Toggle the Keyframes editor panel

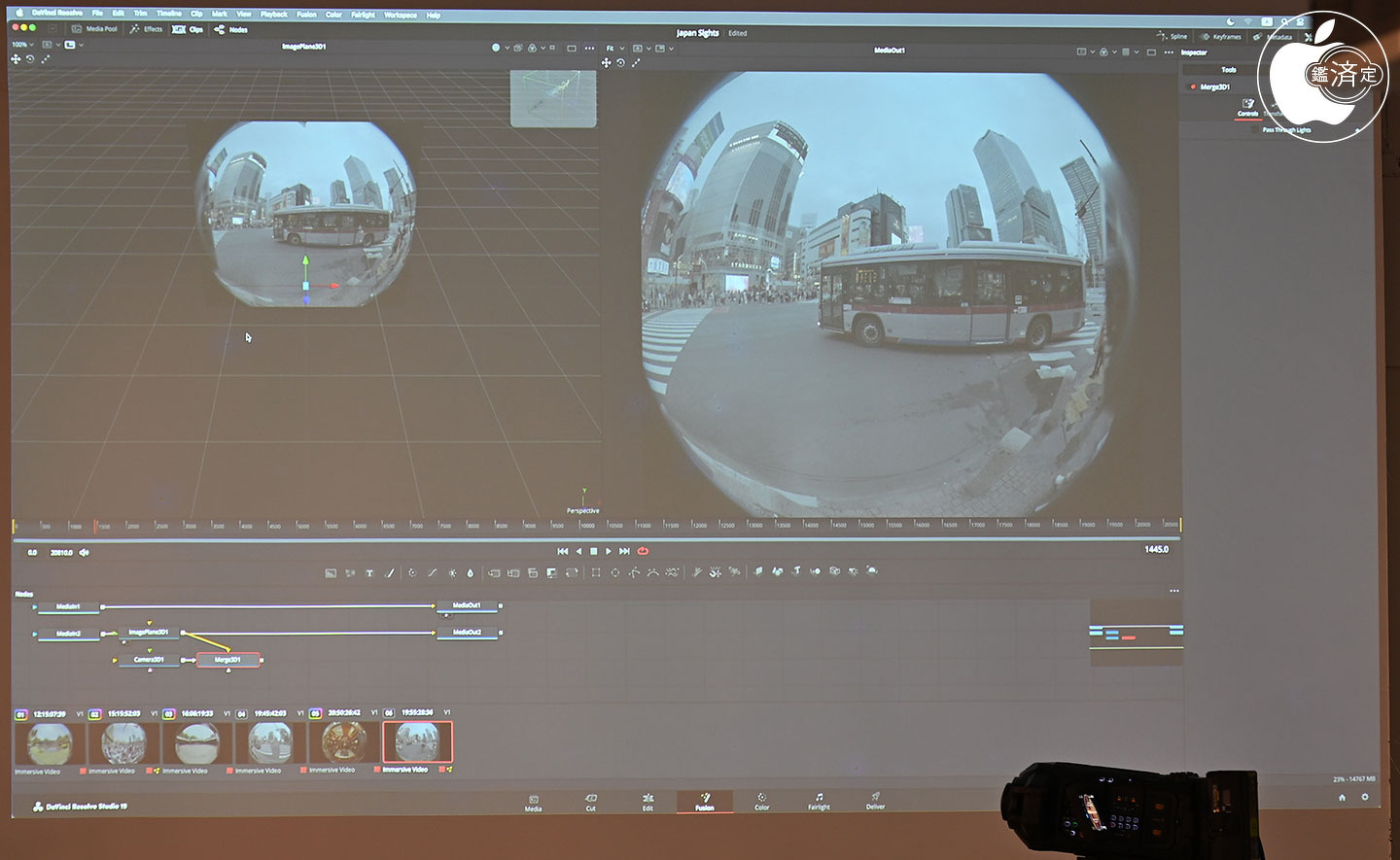(x=1221, y=37)
